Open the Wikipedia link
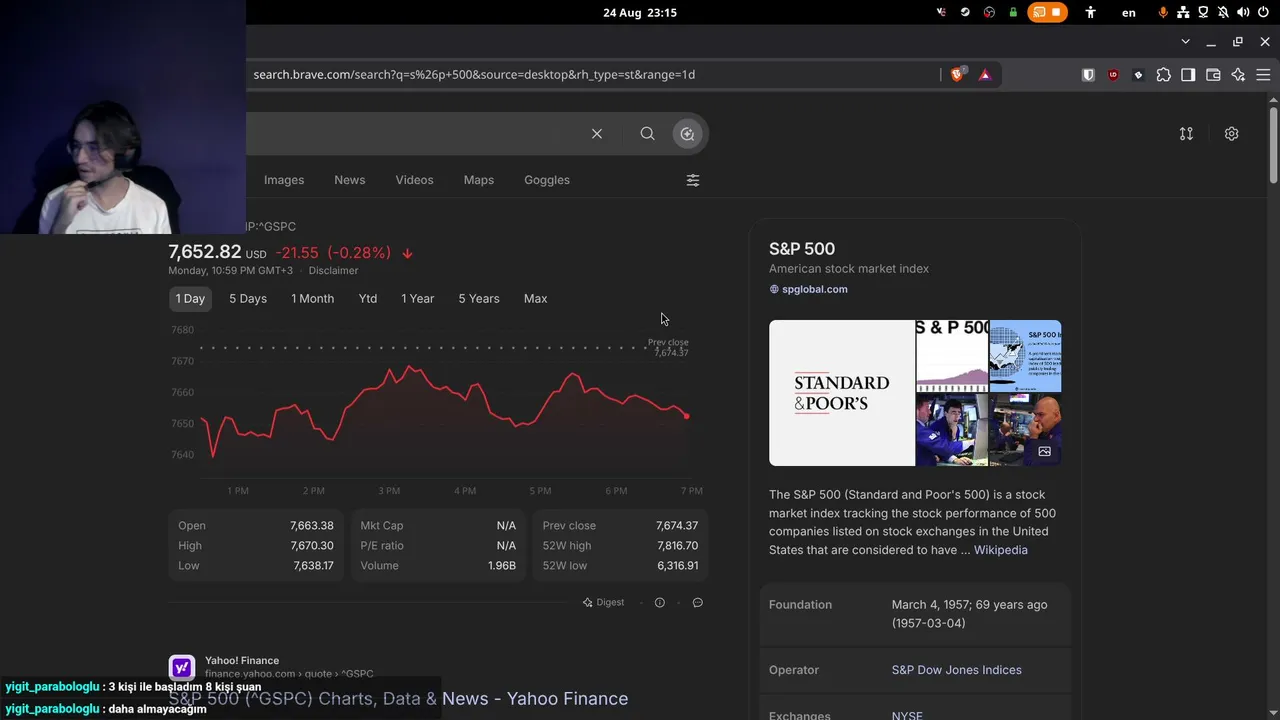This screenshot has width=1280, height=720. click(x=1001, y=550)
